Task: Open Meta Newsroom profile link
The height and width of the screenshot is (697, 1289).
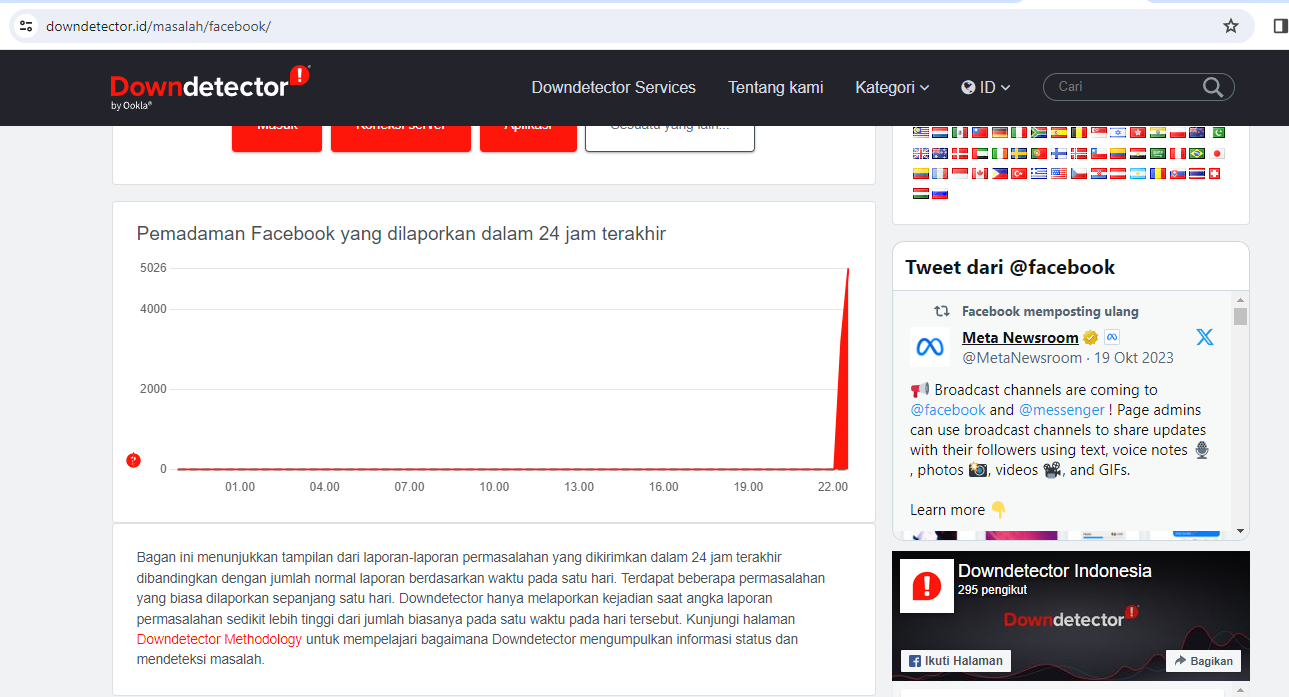Action: (1020, 337)
